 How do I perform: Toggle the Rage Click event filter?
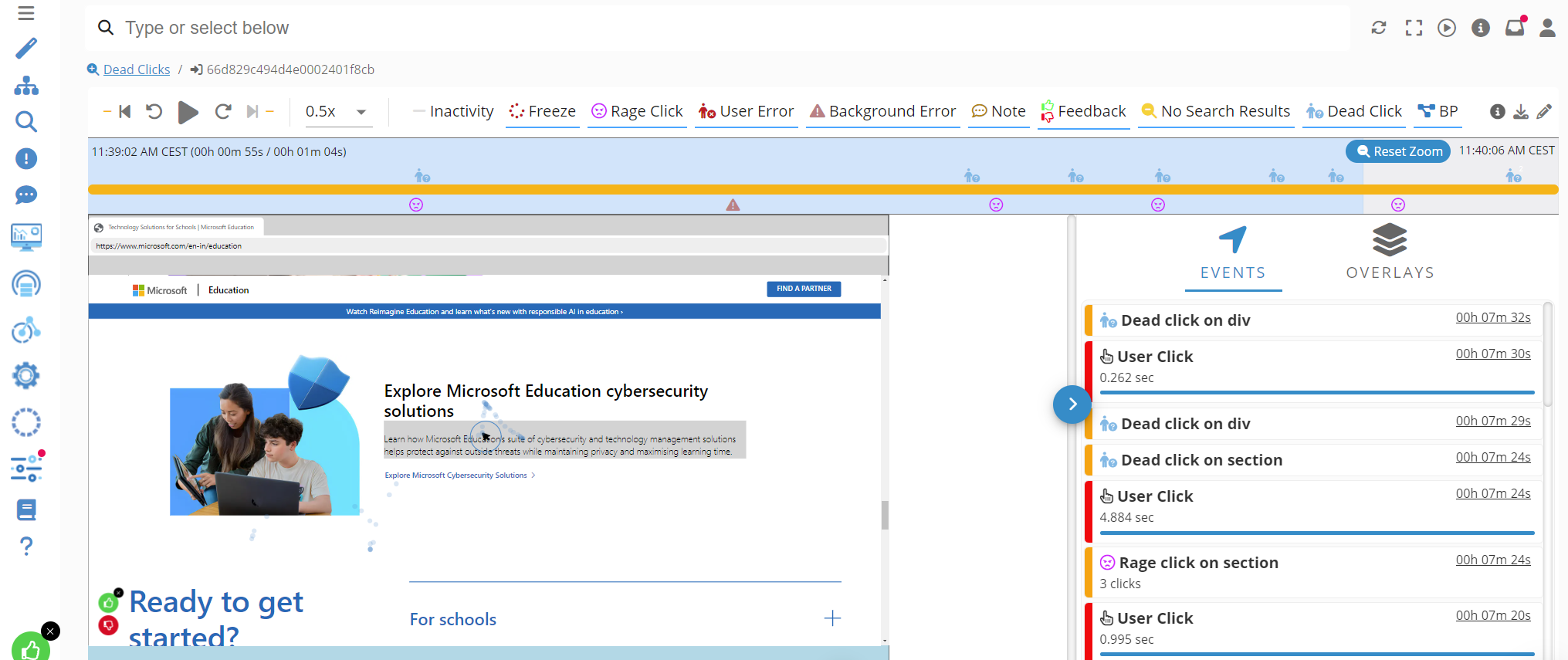coord(637,112)
